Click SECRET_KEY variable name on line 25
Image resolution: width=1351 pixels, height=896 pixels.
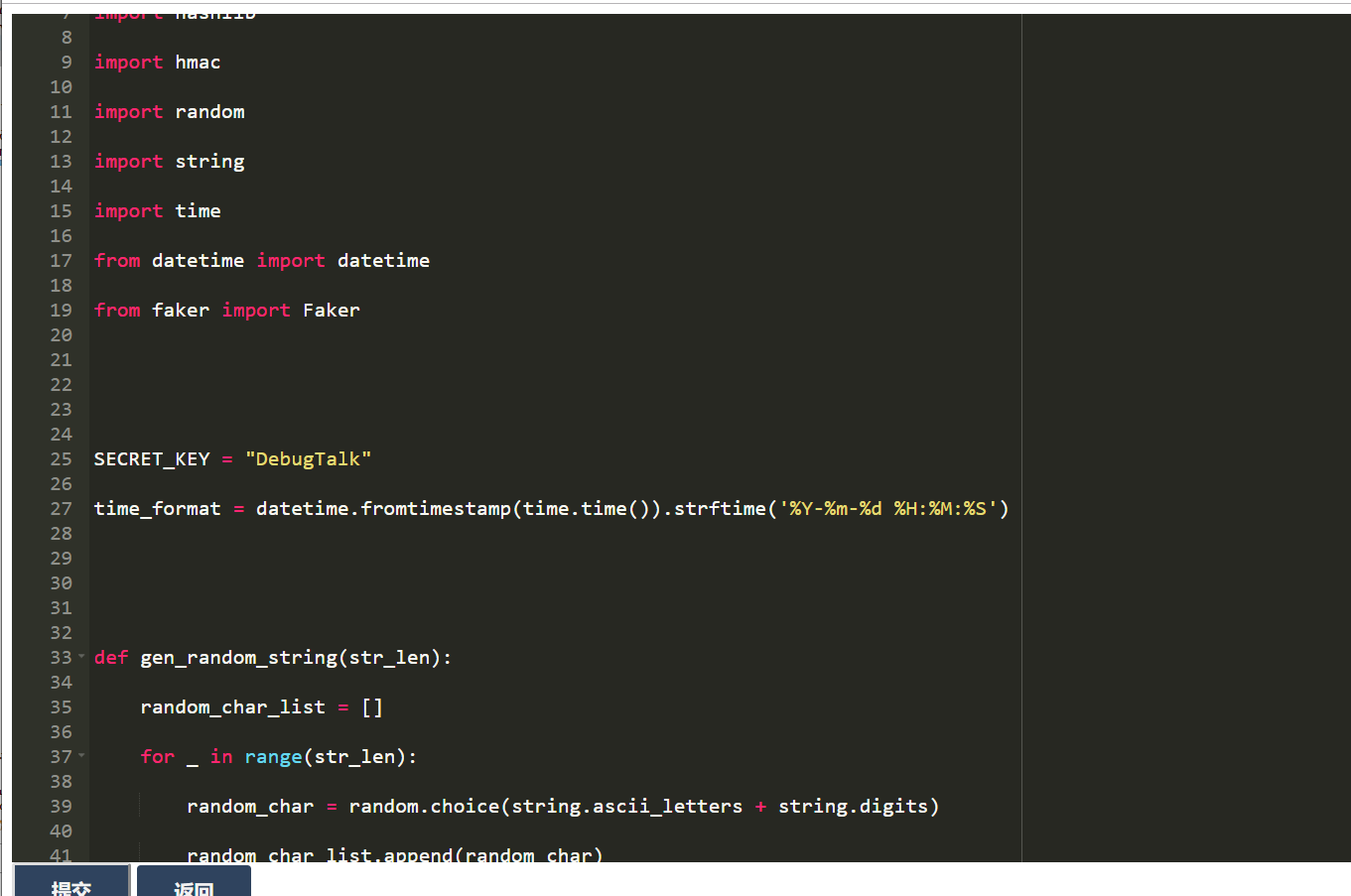152,458
